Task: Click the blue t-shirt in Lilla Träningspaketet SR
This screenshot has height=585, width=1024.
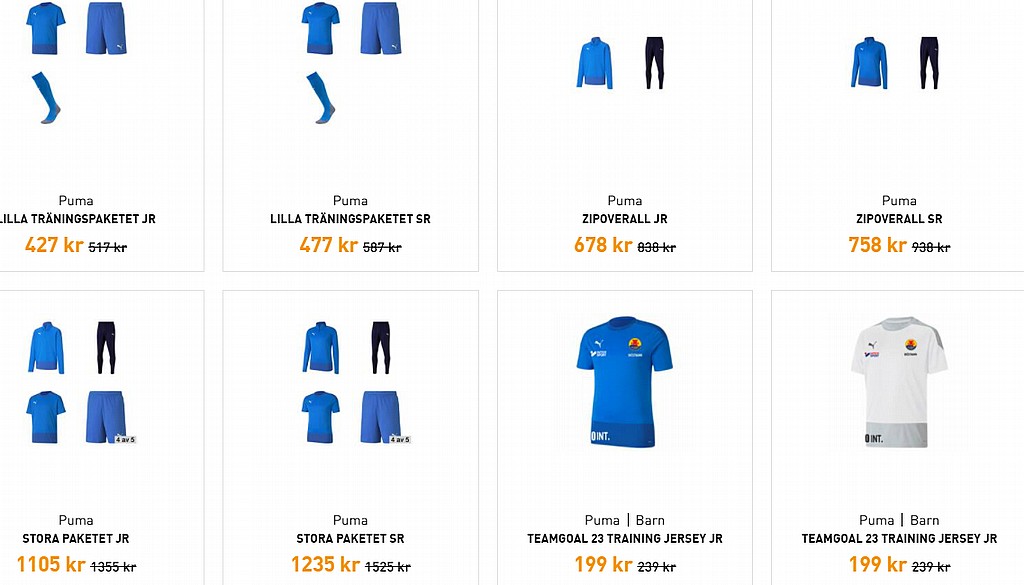Action: 320,28
